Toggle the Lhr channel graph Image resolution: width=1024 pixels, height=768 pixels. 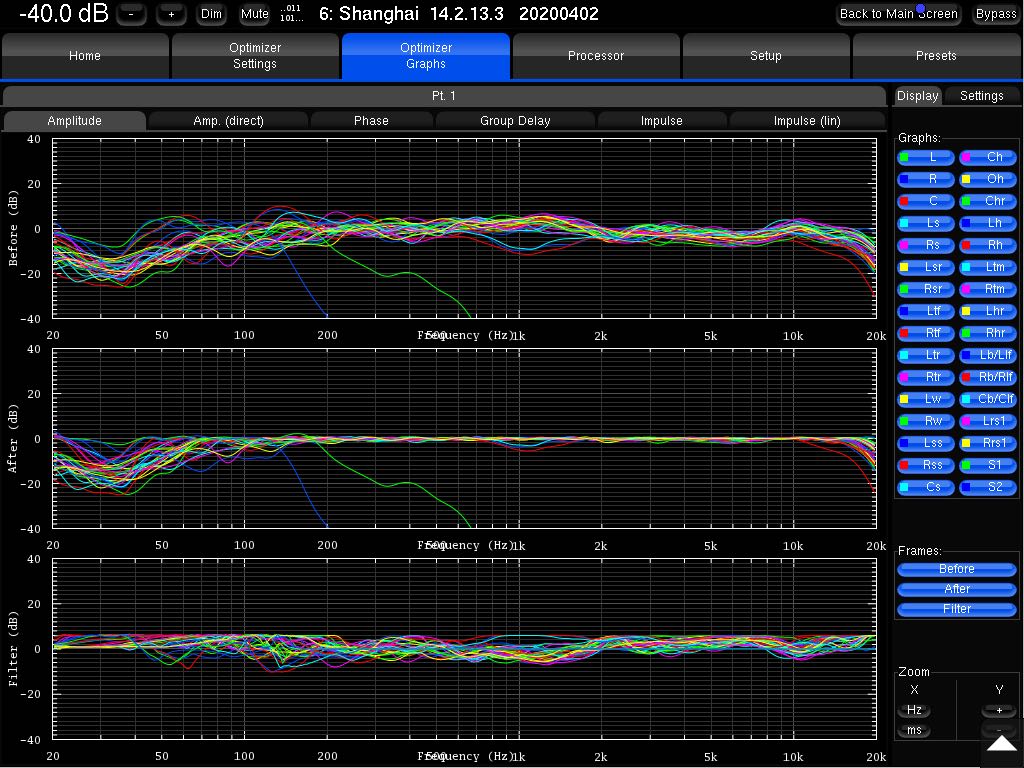(988, 312)
